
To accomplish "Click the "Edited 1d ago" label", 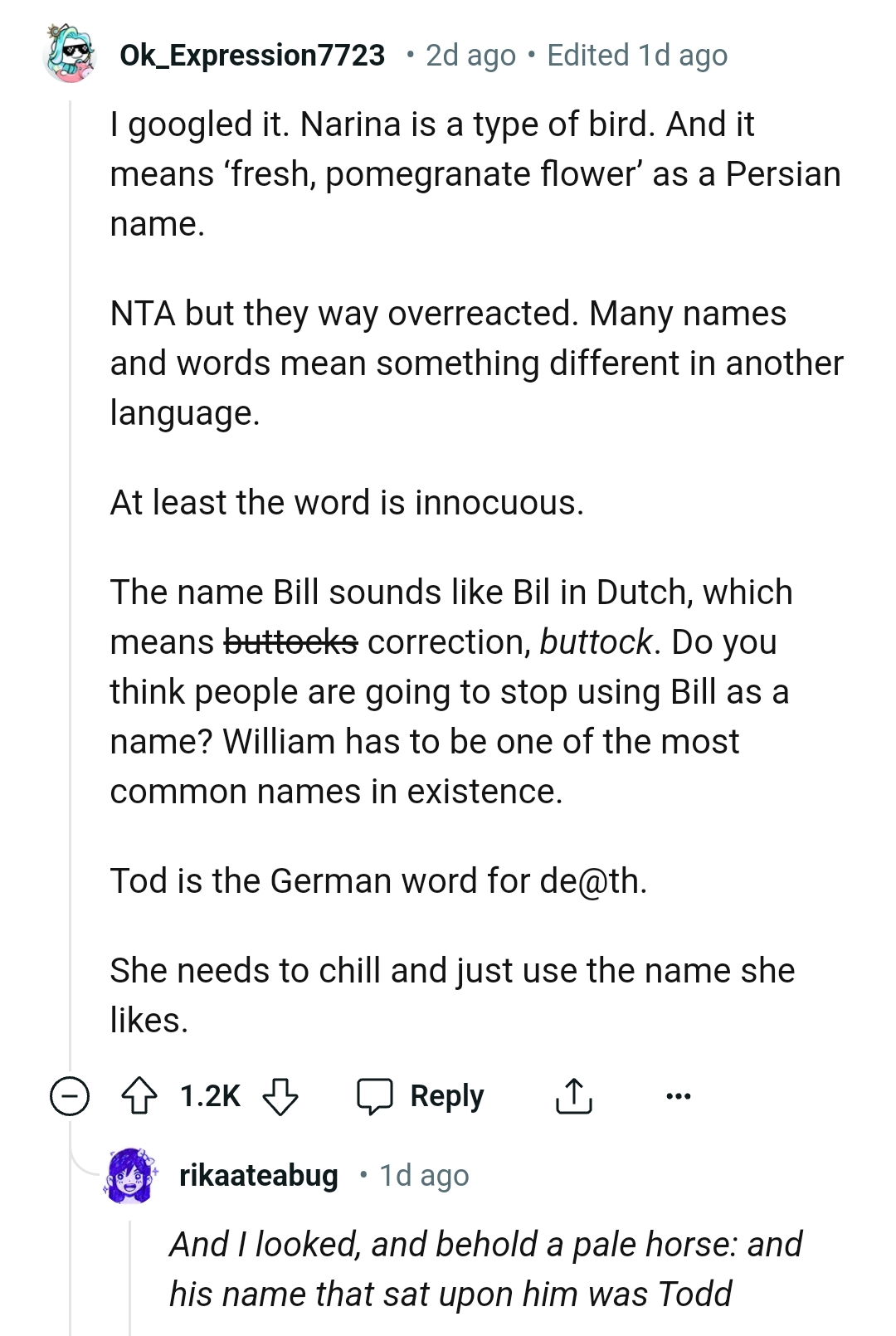I will (637, 56).
